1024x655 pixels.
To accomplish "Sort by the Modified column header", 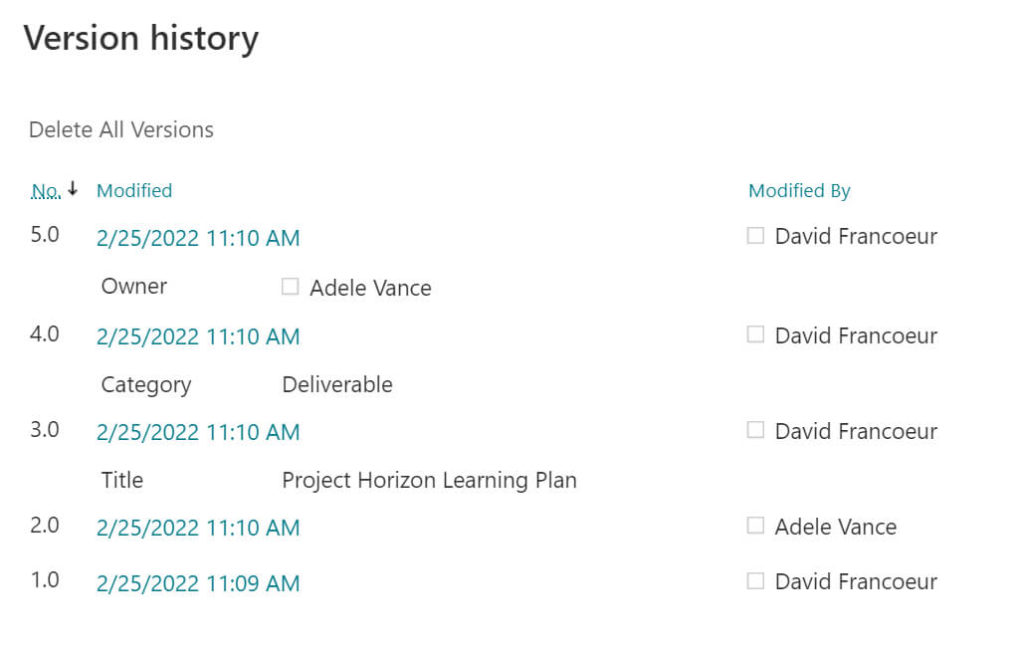I will 134,190.
